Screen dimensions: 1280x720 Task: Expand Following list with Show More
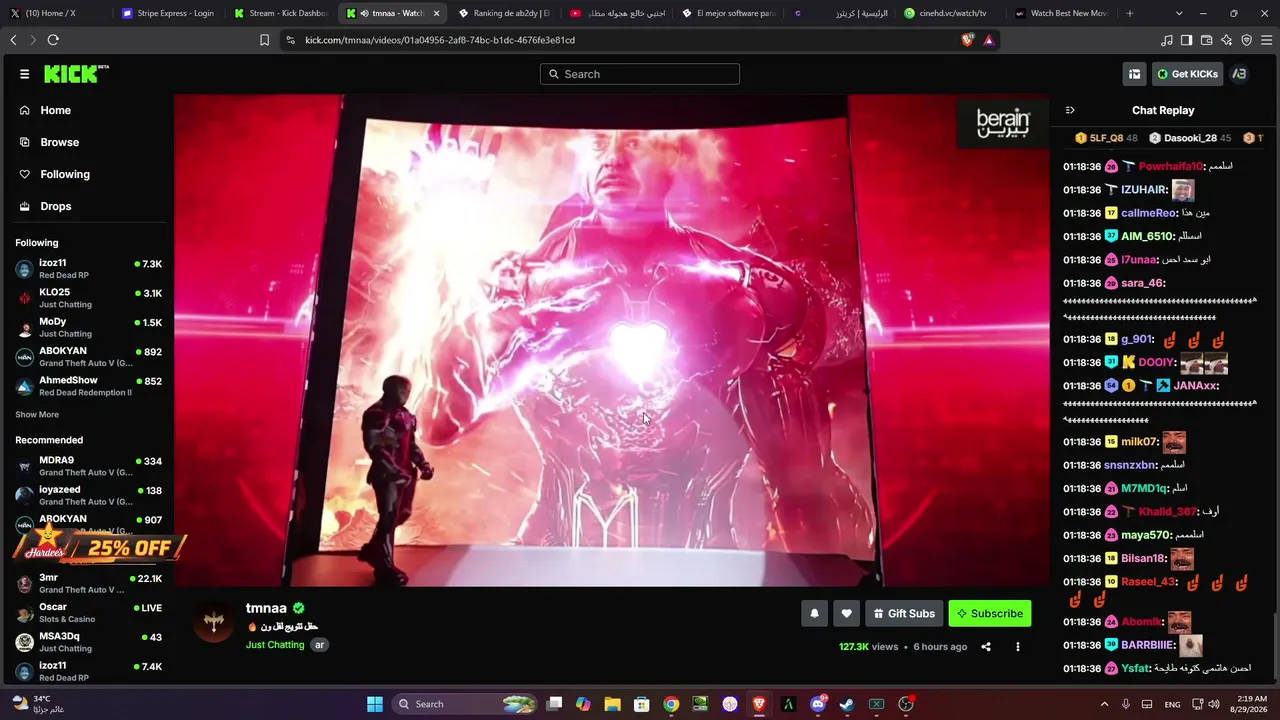click(x=37, y=415)
